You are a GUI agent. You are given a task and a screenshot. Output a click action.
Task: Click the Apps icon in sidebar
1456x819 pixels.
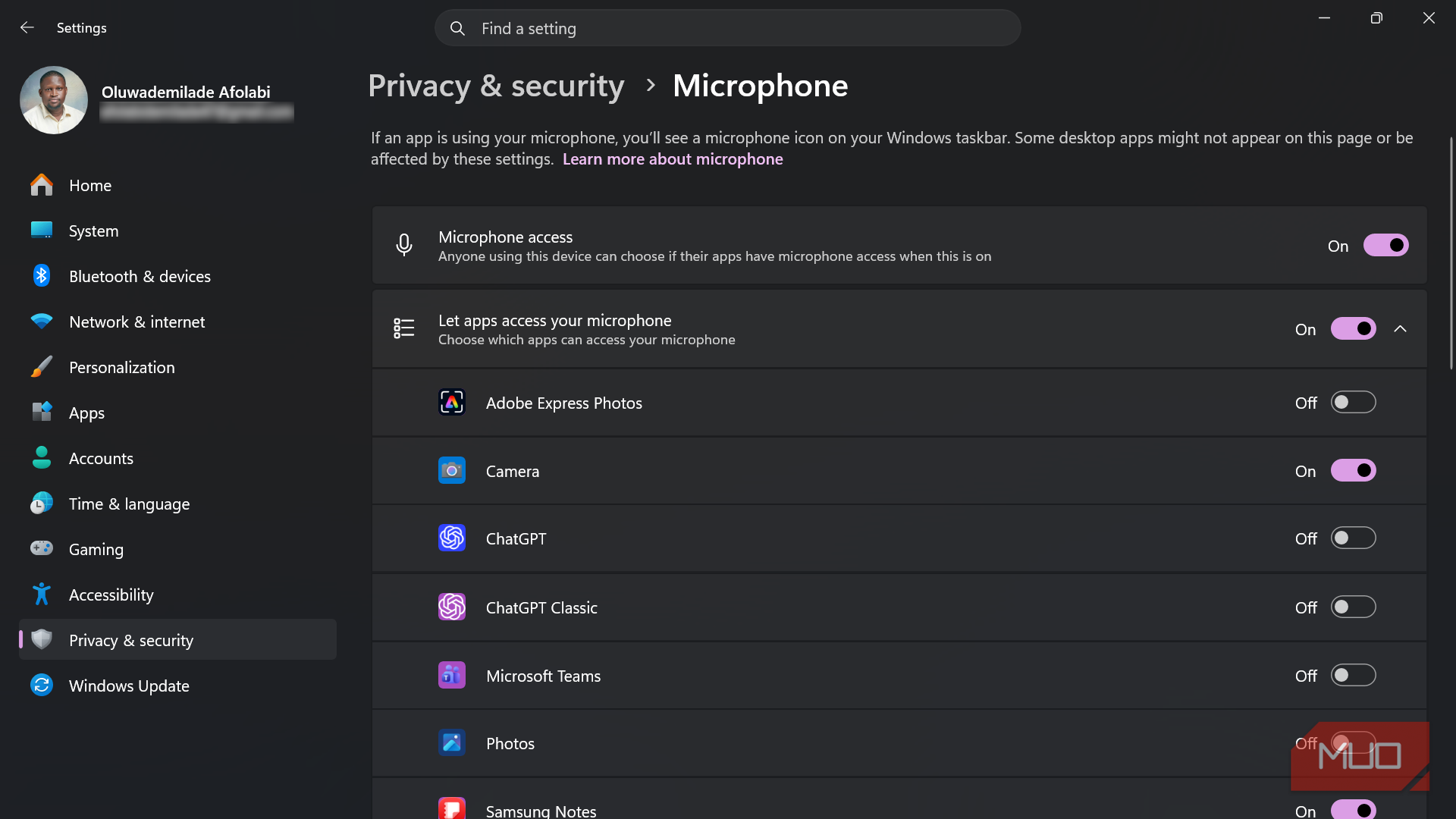pos(42,413)
